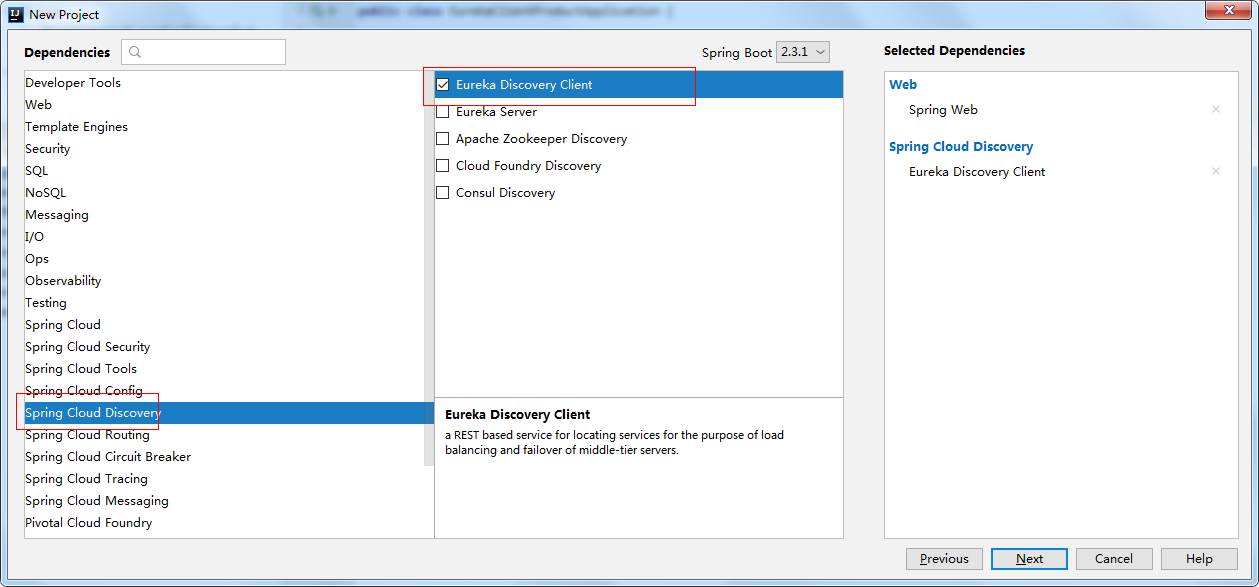Viewport: 1259px width, 587px height.
Task: Focus the dependencies search field
Action: pyautogui.click(x=204, y=52)
